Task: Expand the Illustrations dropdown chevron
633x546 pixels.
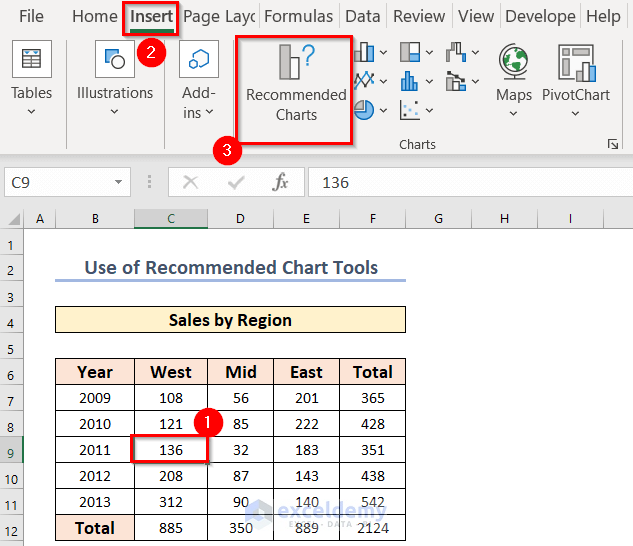Action: pyautogui.click(x=114, y=111)
